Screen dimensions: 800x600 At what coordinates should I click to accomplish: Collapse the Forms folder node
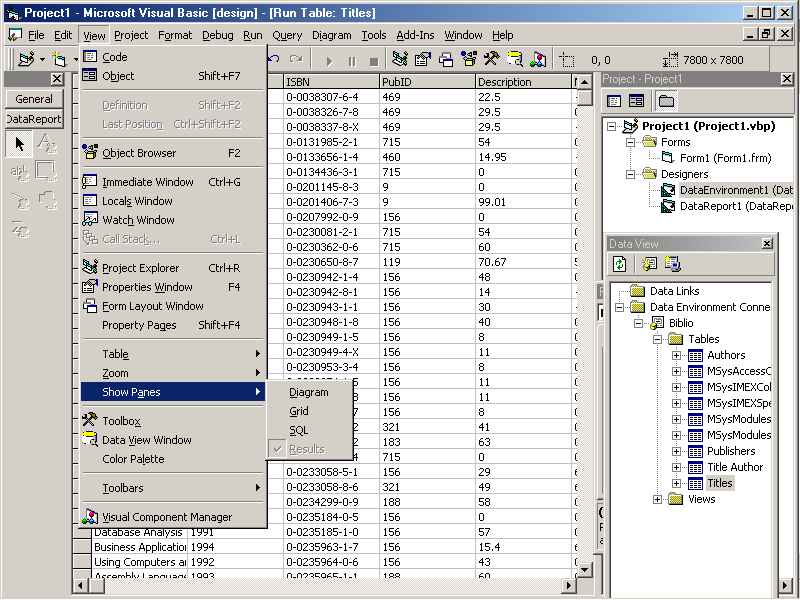coord(631,142)
